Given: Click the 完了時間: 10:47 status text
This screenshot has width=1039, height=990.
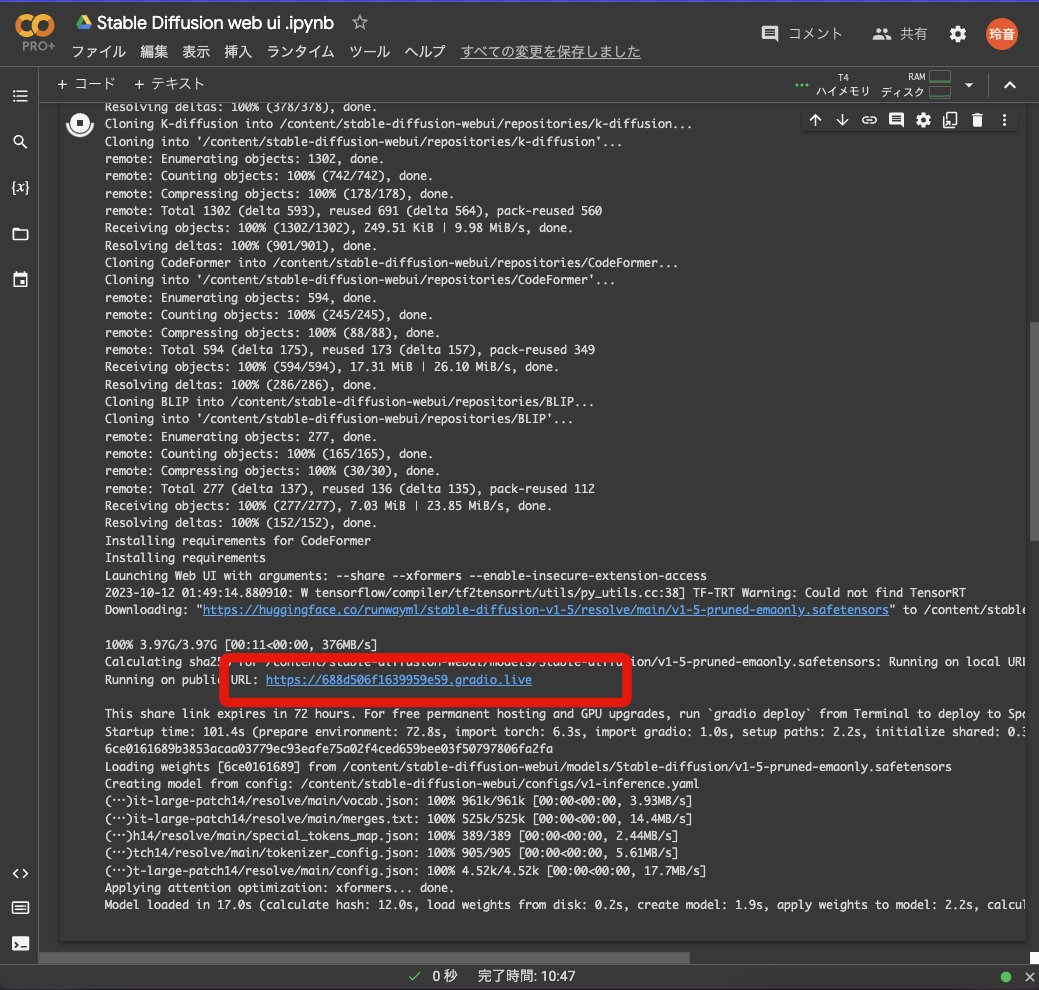Looking at the screenshot, I should tap(526, 976).
